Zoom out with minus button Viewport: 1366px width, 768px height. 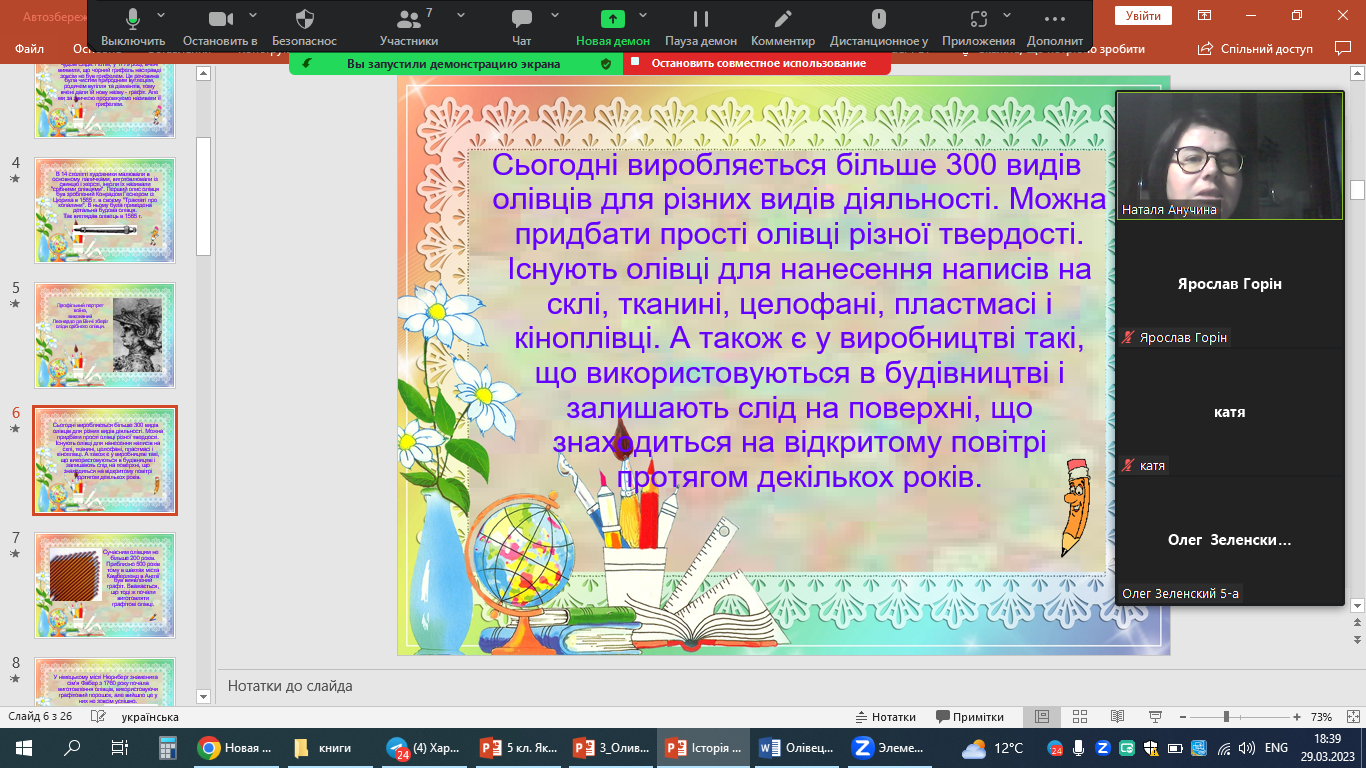coord(1182,717)
